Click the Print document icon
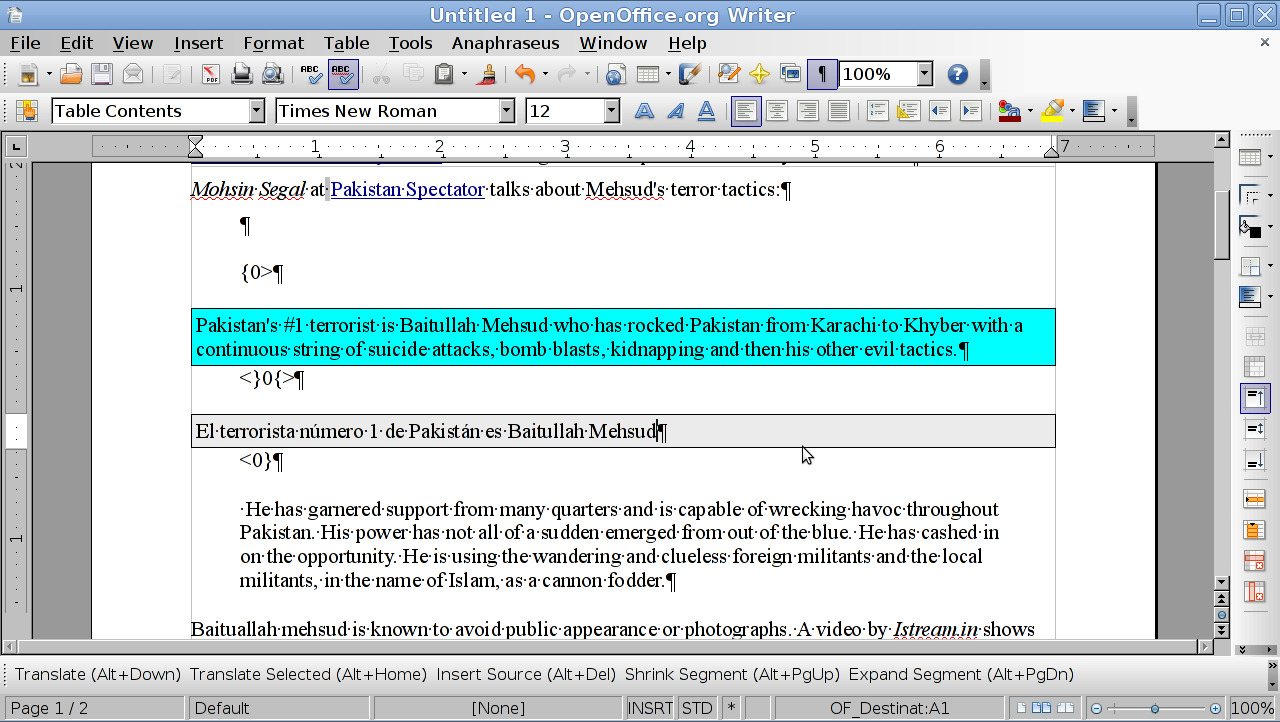1280x722 pixels. tap(241, 74)
